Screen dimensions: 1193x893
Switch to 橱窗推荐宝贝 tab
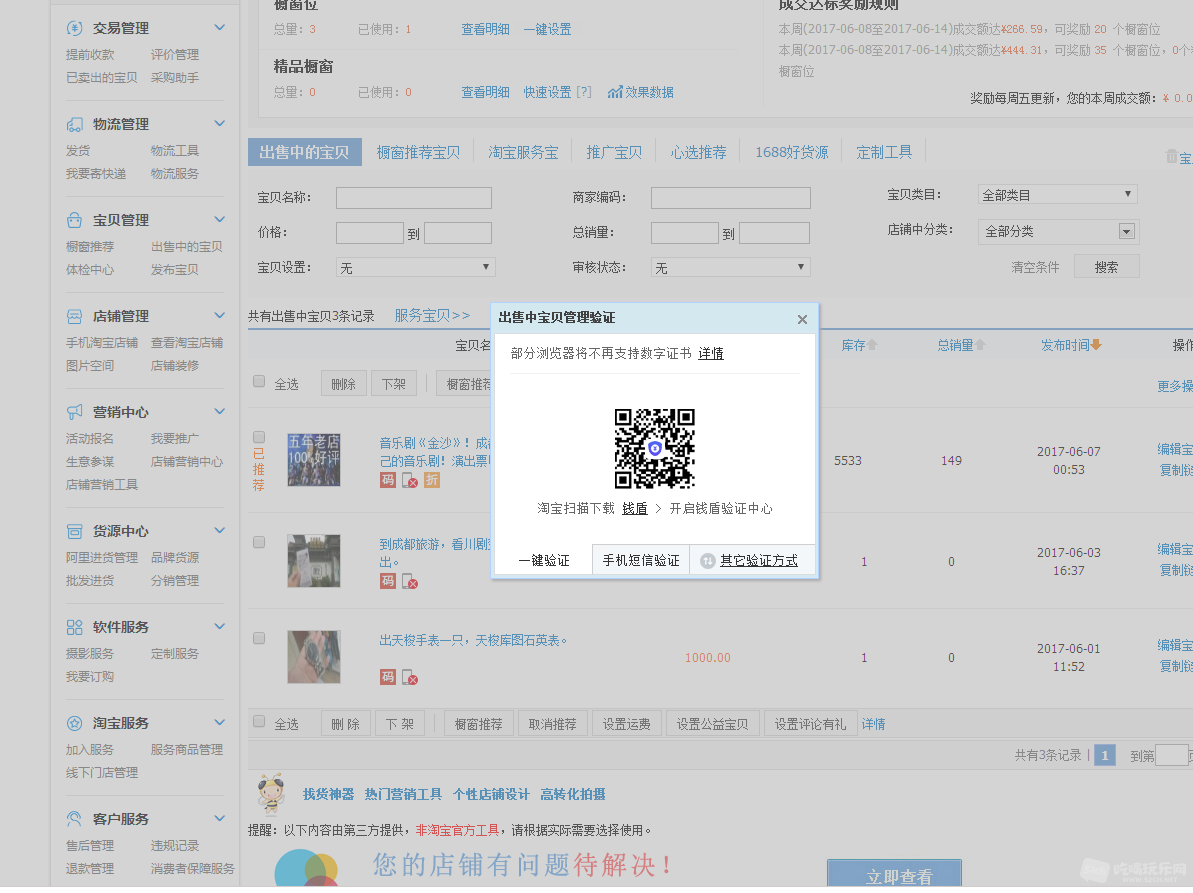click(418, 153)
